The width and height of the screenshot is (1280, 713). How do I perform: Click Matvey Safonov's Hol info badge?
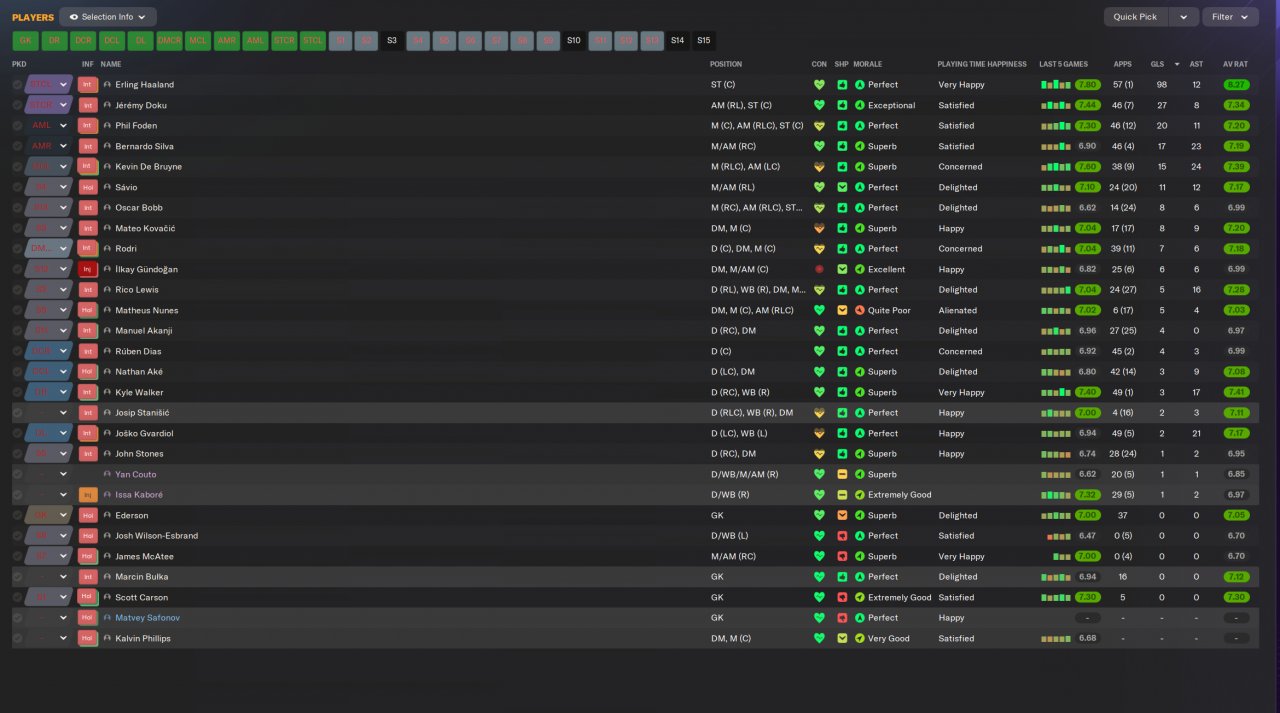coord(88,618)
